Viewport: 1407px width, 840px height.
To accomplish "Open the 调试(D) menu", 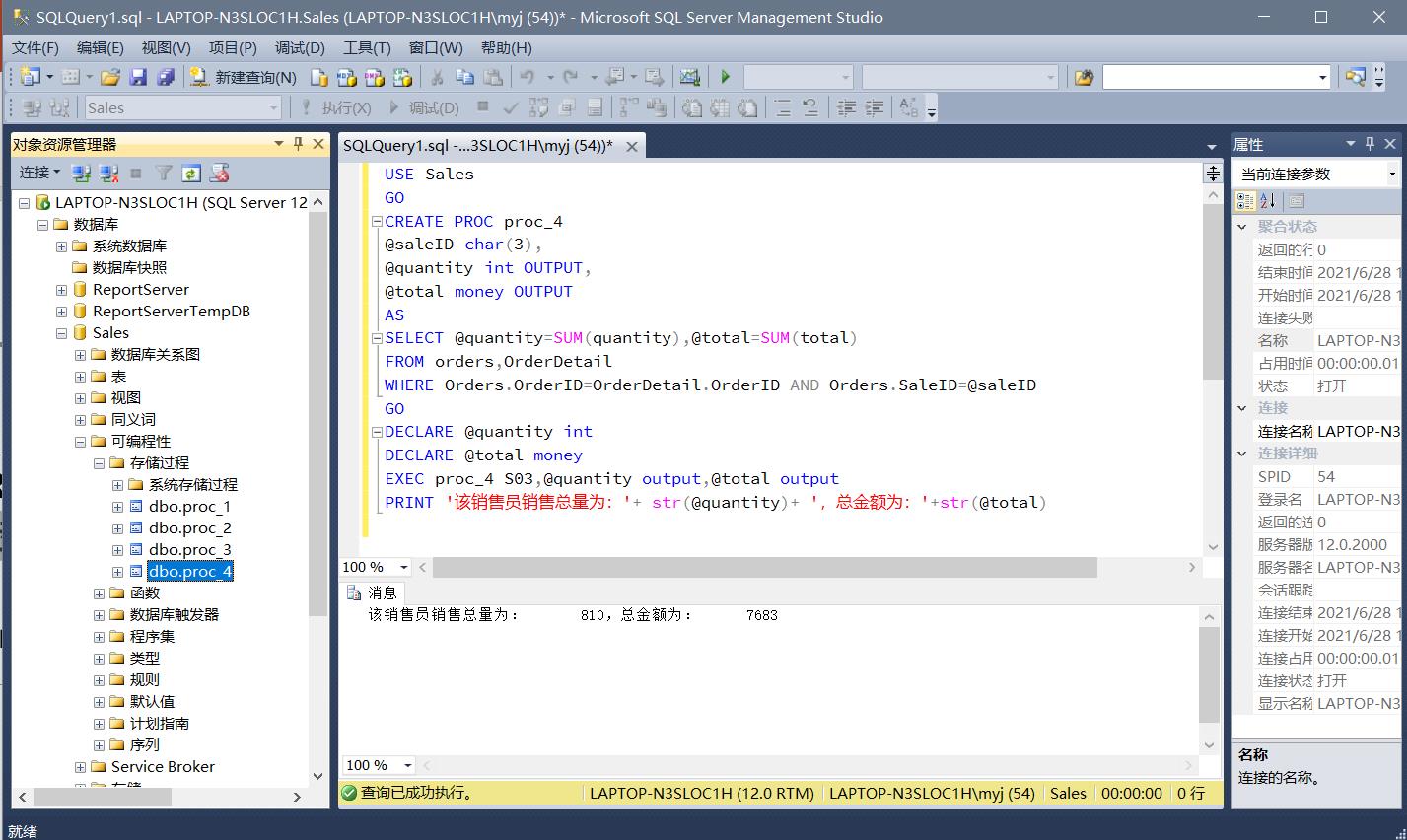I will tap(300, 47).
